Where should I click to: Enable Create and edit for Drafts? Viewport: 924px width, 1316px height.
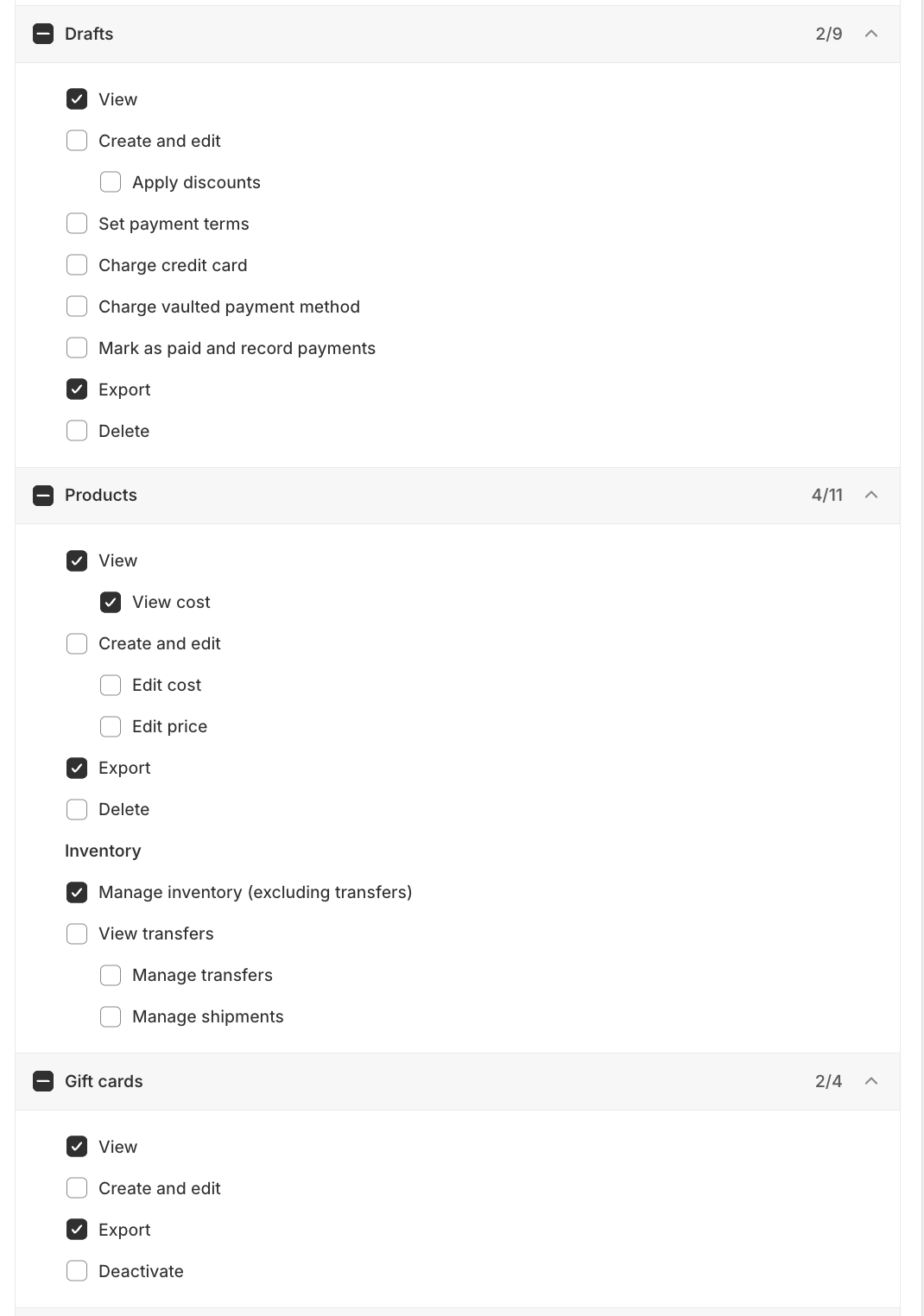pyautogui.click(x=77, y=140)
